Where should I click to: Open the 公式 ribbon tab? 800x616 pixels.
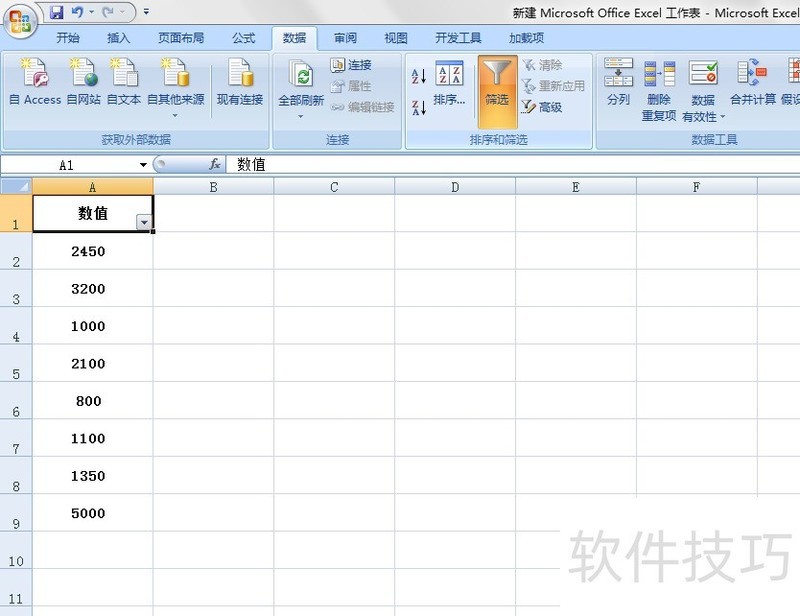click(243, 38)
